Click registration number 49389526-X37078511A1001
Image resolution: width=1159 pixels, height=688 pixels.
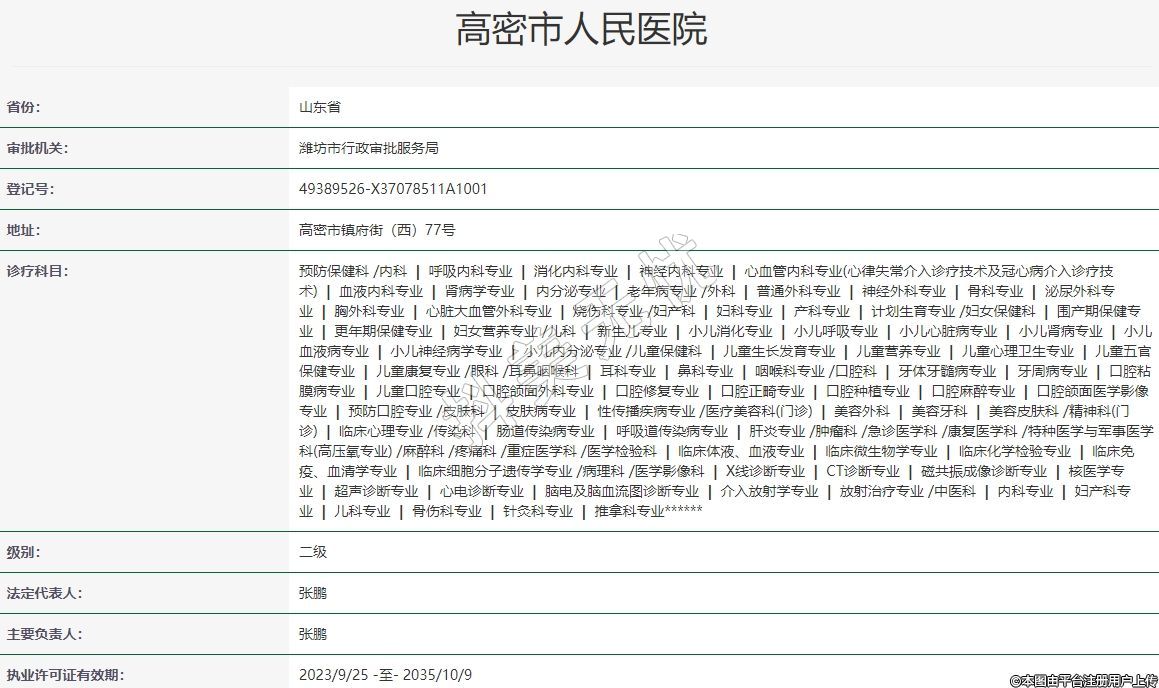coord(393,189)
